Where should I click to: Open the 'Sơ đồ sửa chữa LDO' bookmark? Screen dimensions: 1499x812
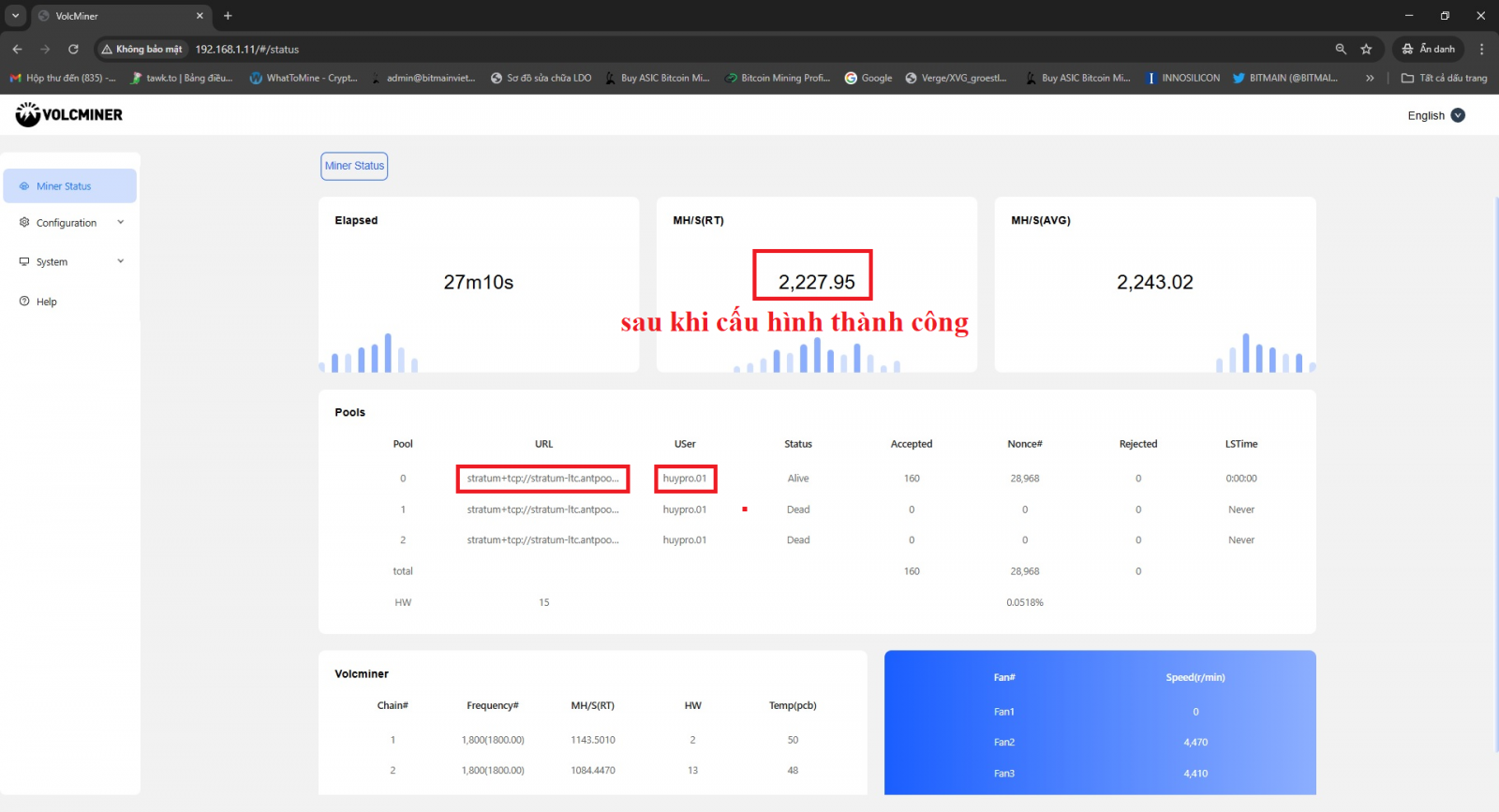pos(542,78)
